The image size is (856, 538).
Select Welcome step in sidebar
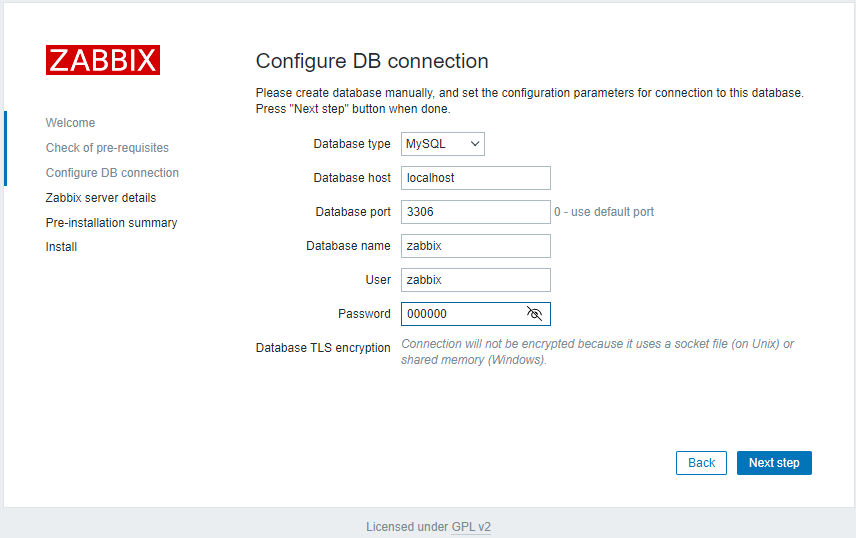70,123
